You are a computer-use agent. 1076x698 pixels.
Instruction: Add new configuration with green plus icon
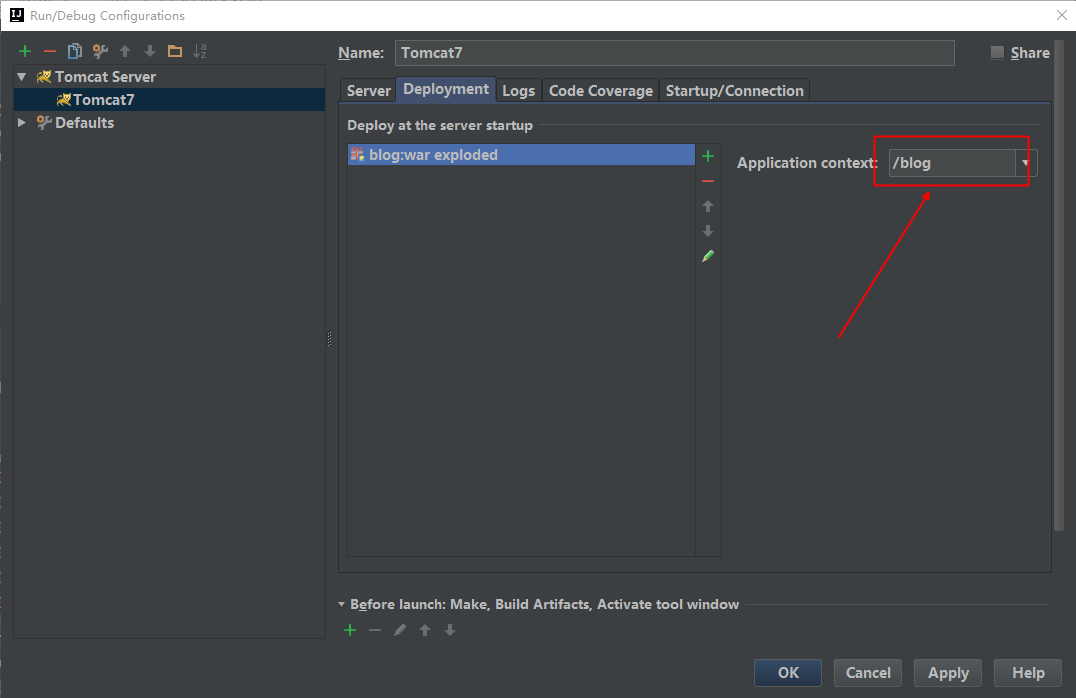pos(25,51)
